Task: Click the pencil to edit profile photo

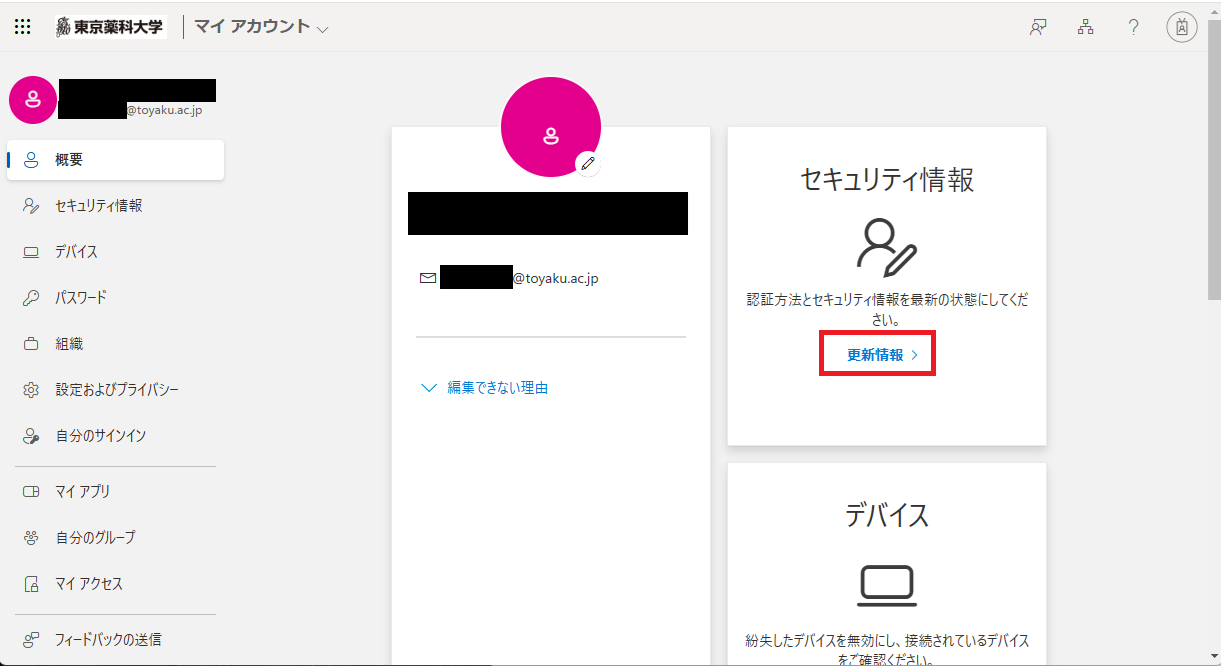Action: pyautogui.click(x=588, y=163)
